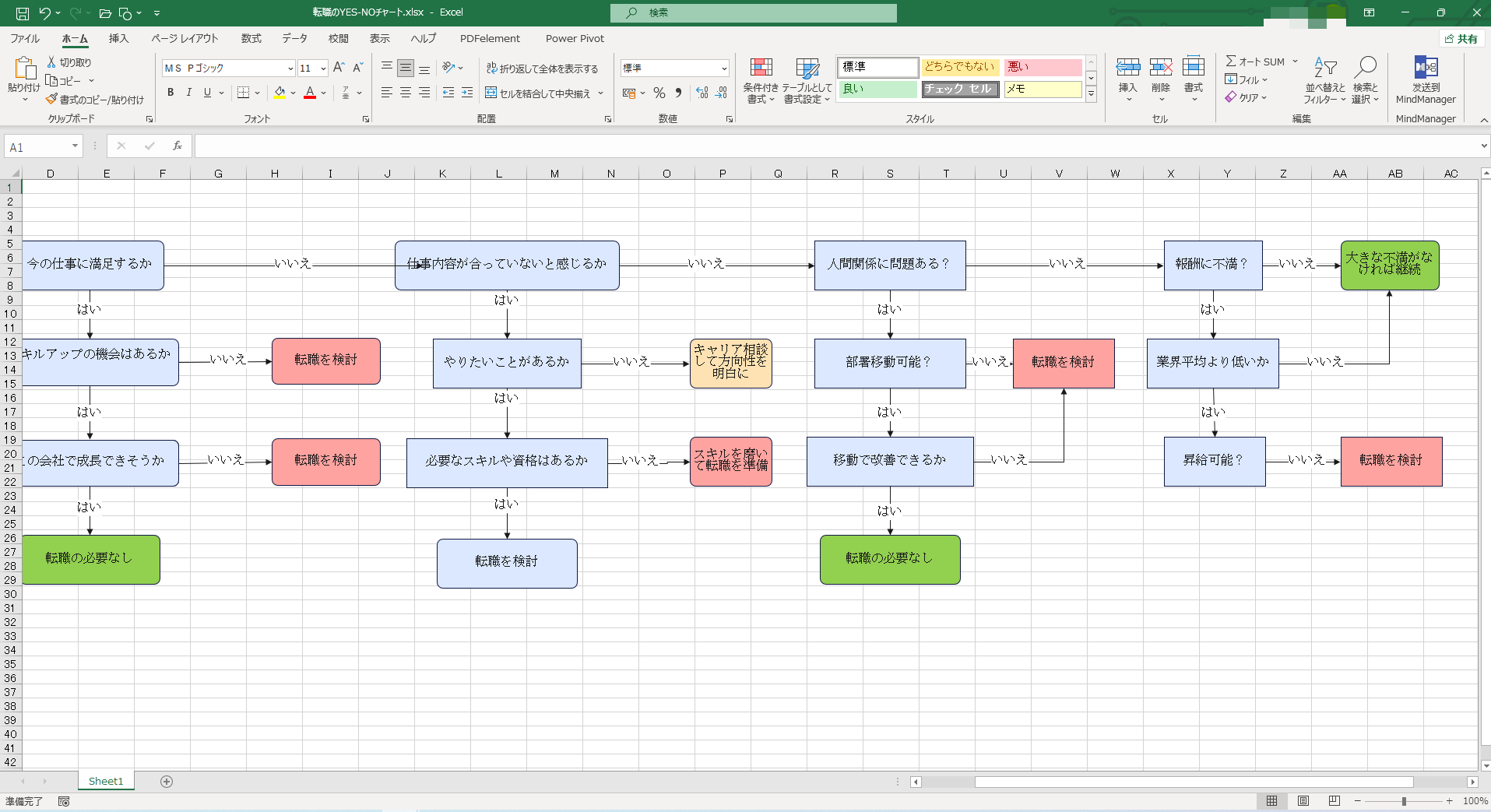
Task: Open the データ ribbon tab
Action: 294,38
